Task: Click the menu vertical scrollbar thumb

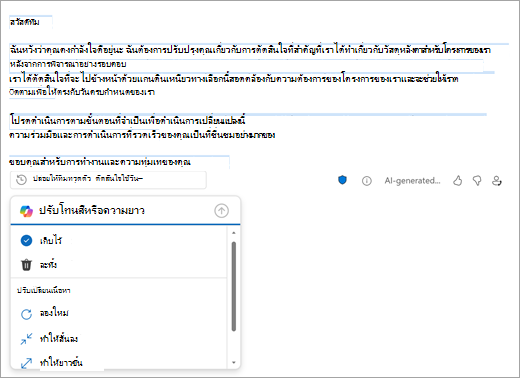Action: click(234, 286)
